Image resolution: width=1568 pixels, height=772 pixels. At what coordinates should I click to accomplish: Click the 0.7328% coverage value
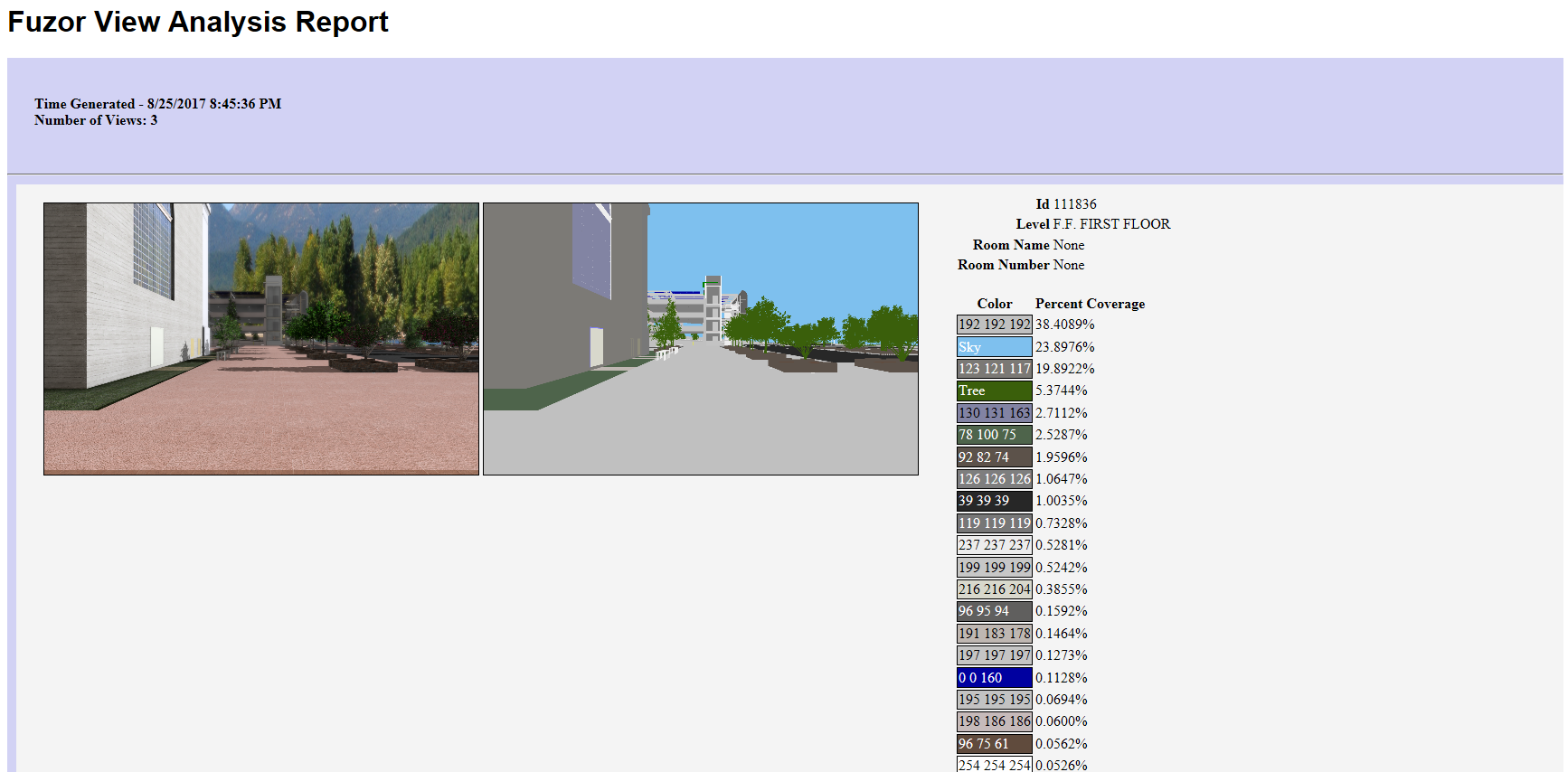pos(1062,523)
